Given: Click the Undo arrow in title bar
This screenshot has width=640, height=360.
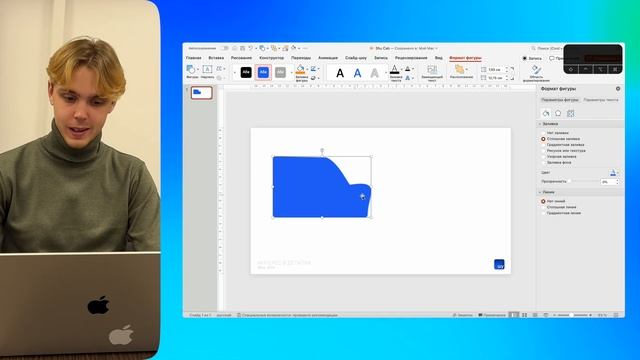Looking at the screenshot, I should (251, 48).
